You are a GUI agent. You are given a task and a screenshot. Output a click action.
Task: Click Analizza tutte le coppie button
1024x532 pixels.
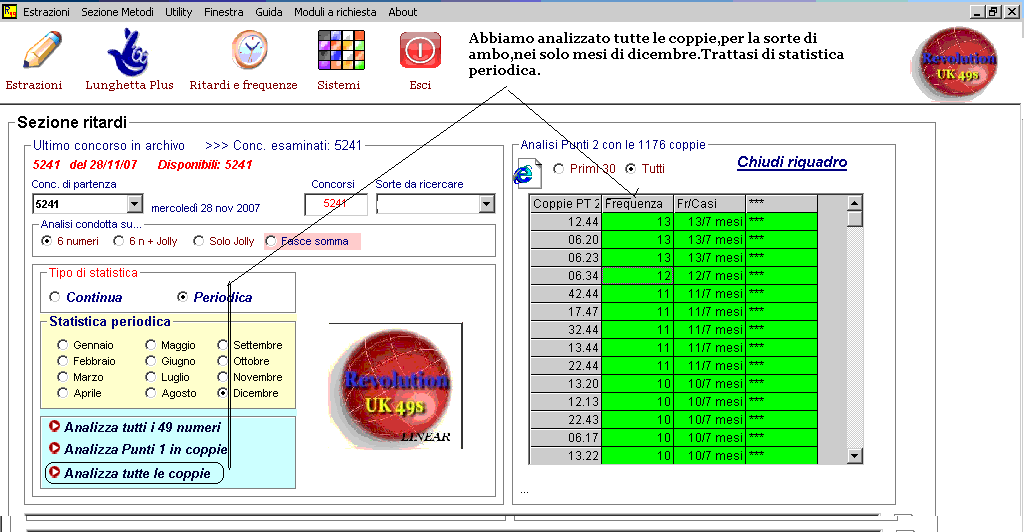[x=135, y=473]
